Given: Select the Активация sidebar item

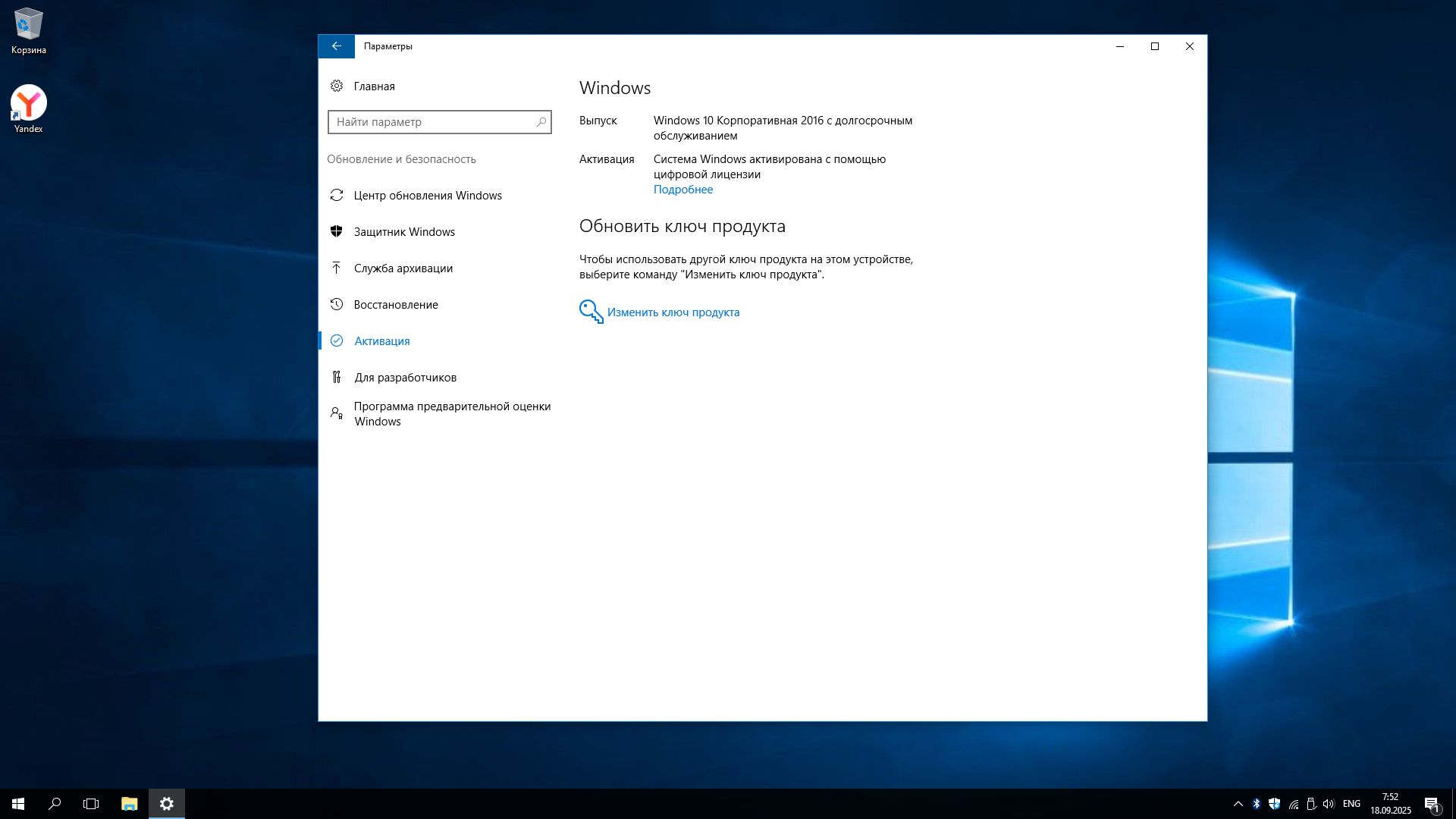Looking at the screenshot, I should click(381, 341).
